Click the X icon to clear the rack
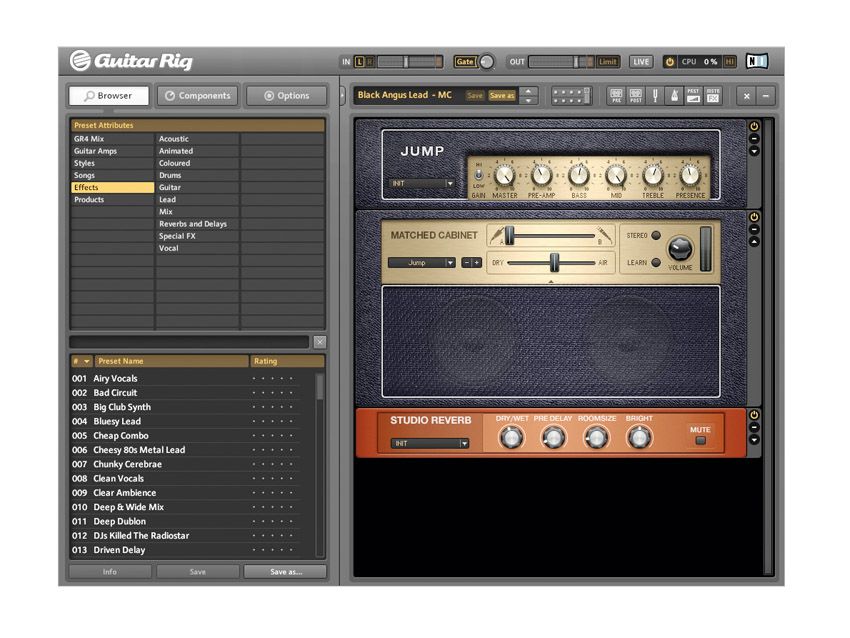Viewport: 850px width, 638px height. coord(747,95)
